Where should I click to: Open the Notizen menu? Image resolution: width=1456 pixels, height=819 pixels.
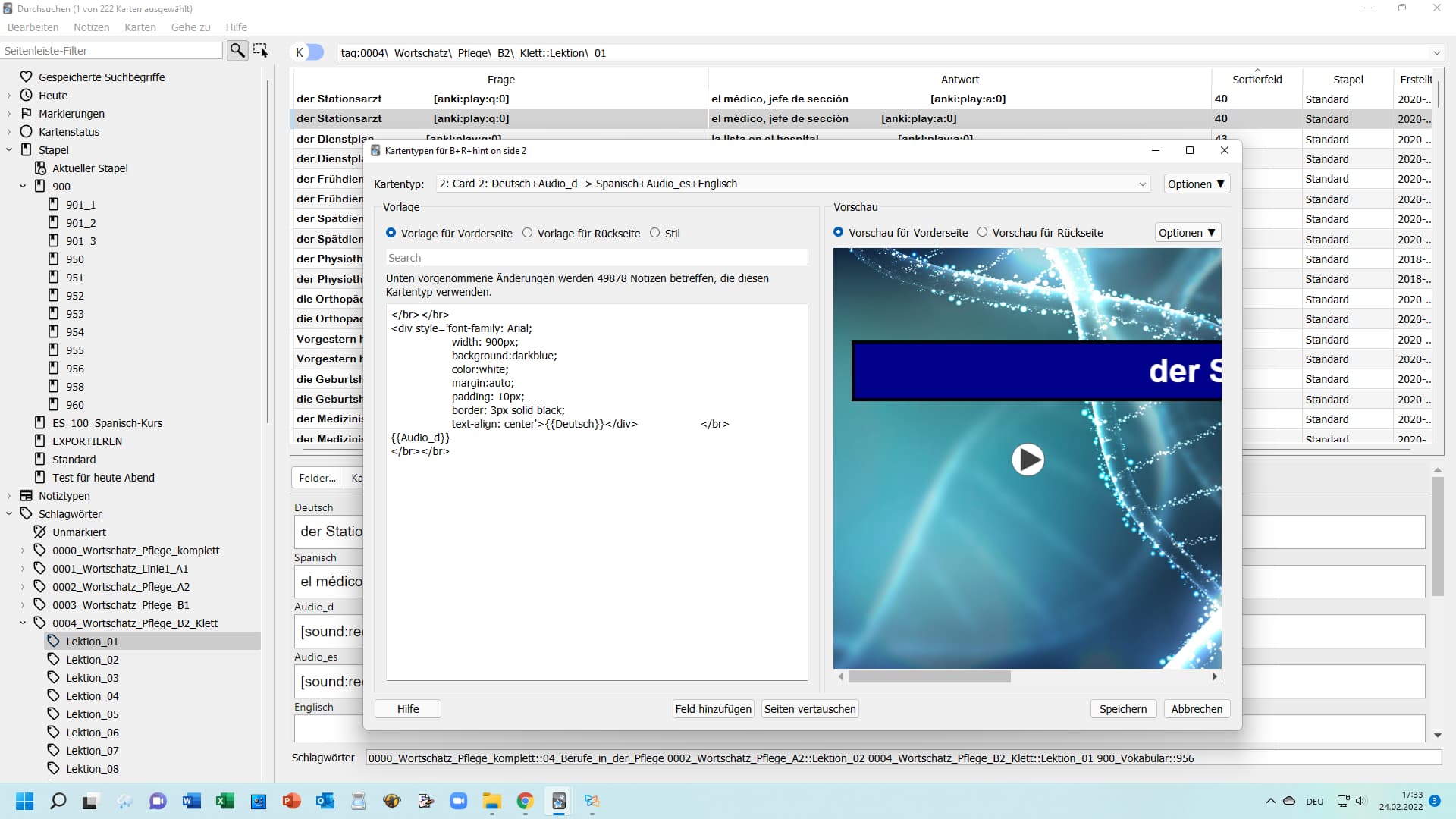(x=91, y=27)
